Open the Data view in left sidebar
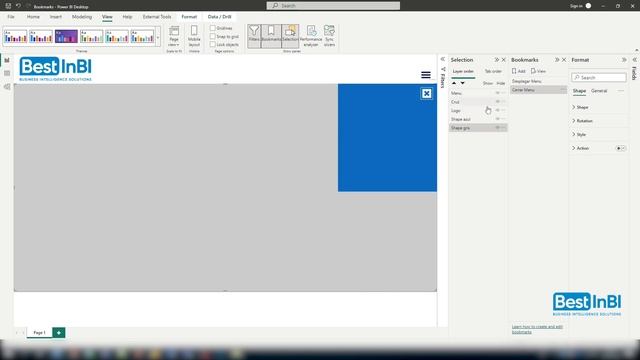 click(x=7, y=73)
